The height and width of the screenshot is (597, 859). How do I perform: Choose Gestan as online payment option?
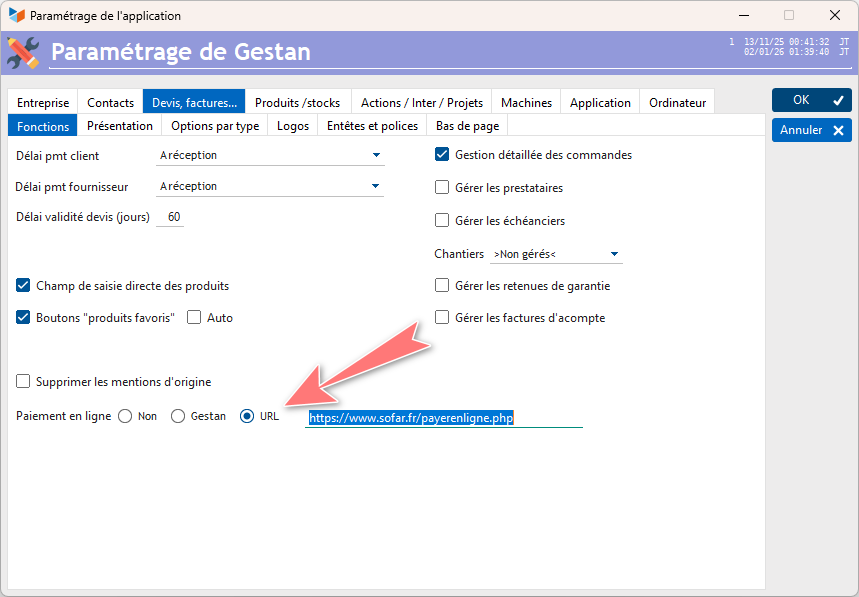tap(178, 416)
